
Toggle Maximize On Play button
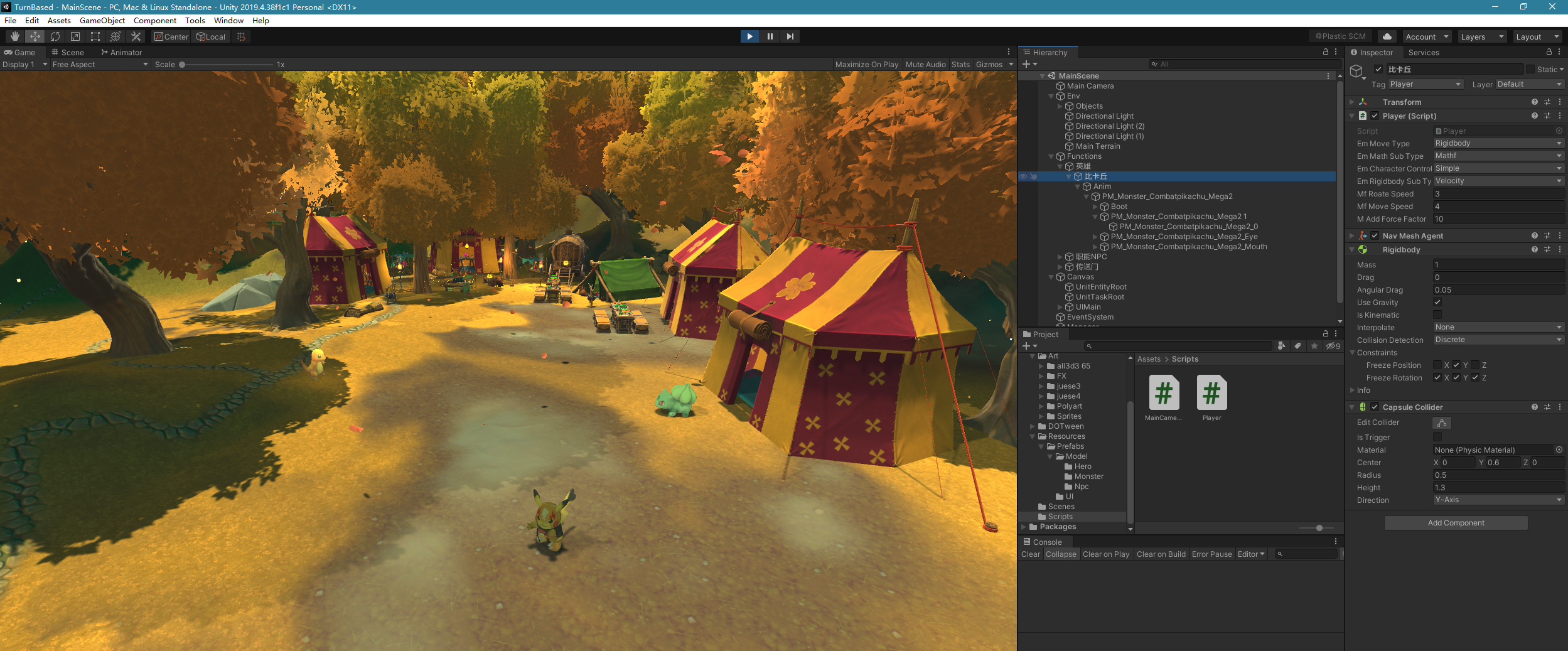click(866, 64)
